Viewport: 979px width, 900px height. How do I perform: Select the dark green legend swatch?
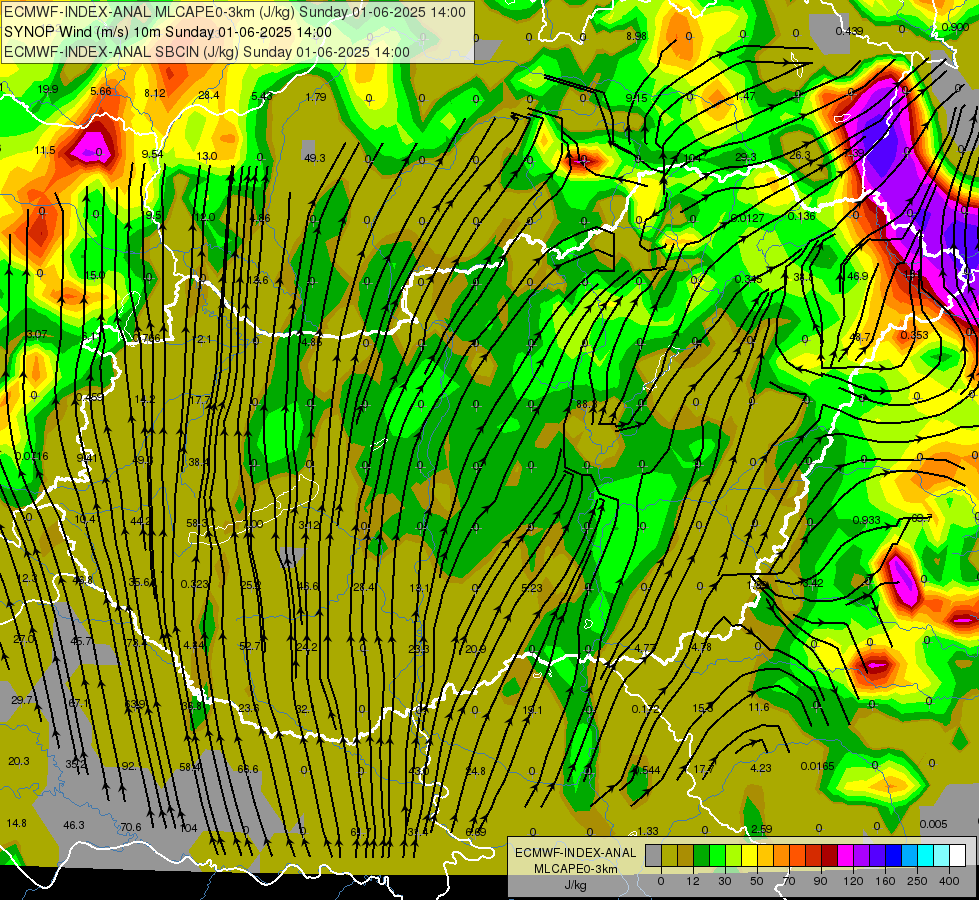tap(701, 855)
